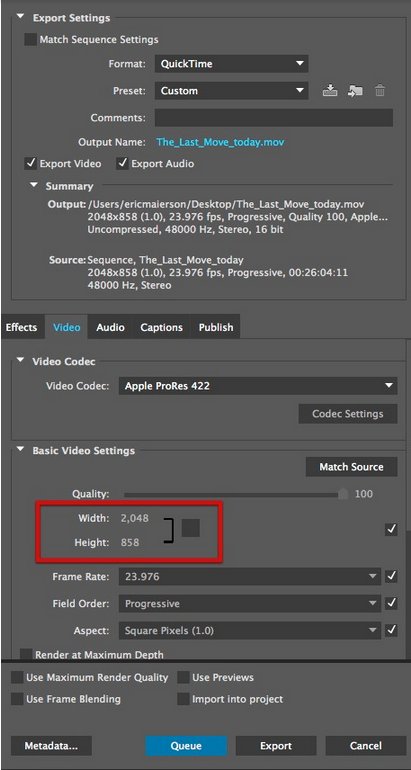Toggle the Field Order match source checkbox
This screenshot has width=411, height=770.
[x=391, y=603]
